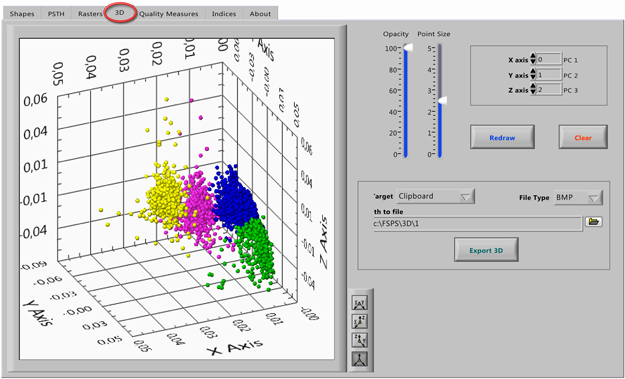Screen dimensions: 625x379
Task: Open the About tab
Action: (x=260, y=14)
